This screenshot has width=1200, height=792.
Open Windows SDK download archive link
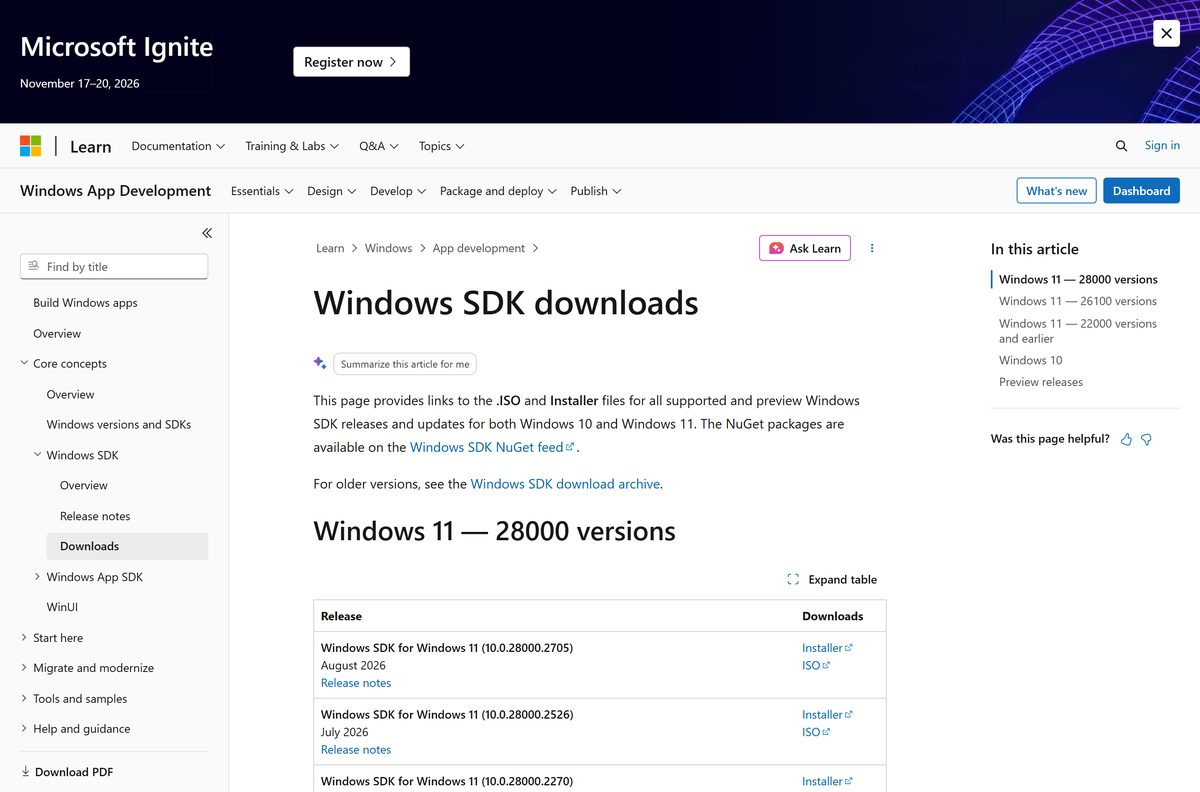point(565,484)
